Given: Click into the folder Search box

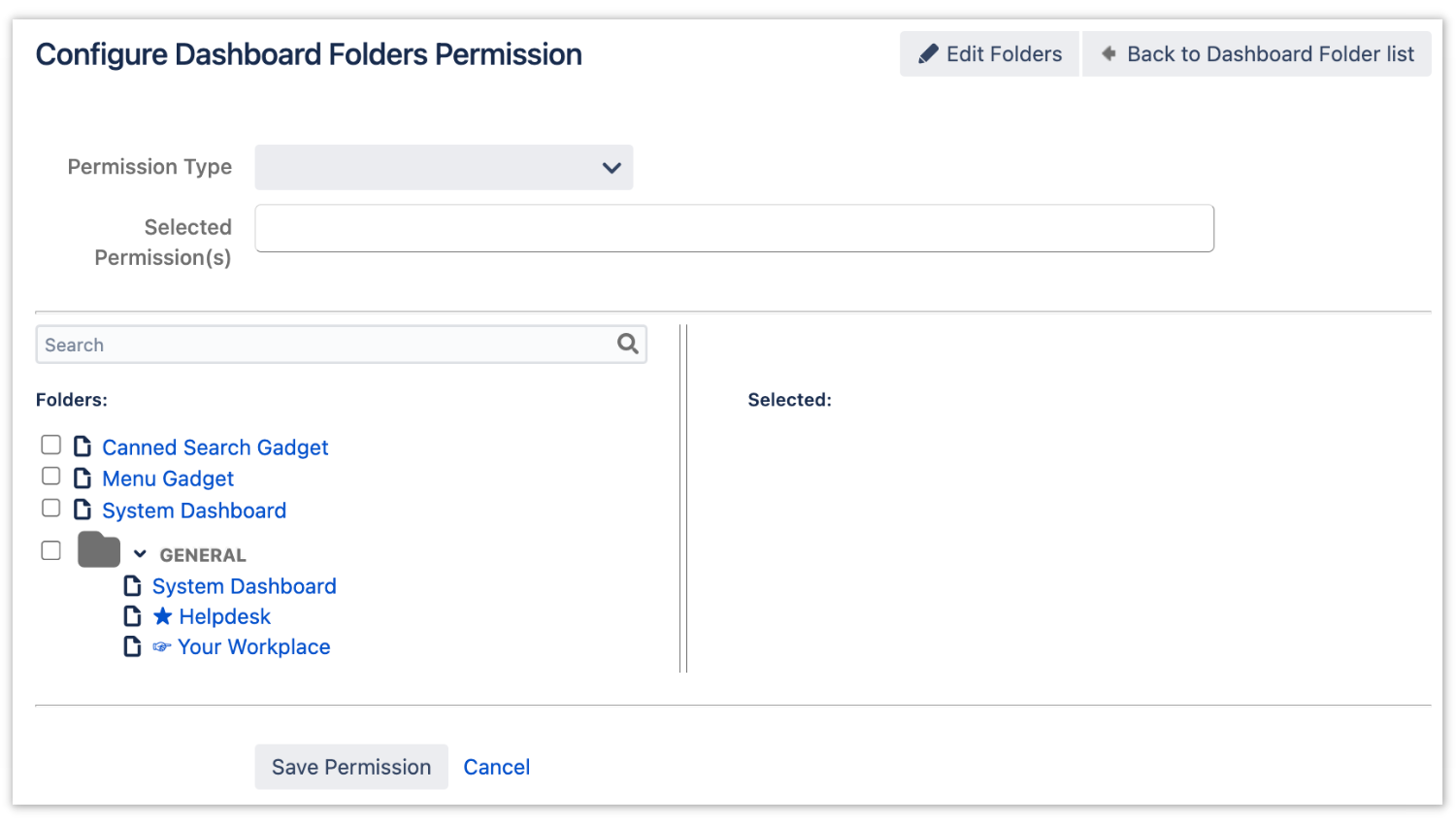Looking at the screenshot, I should [325, 345].
